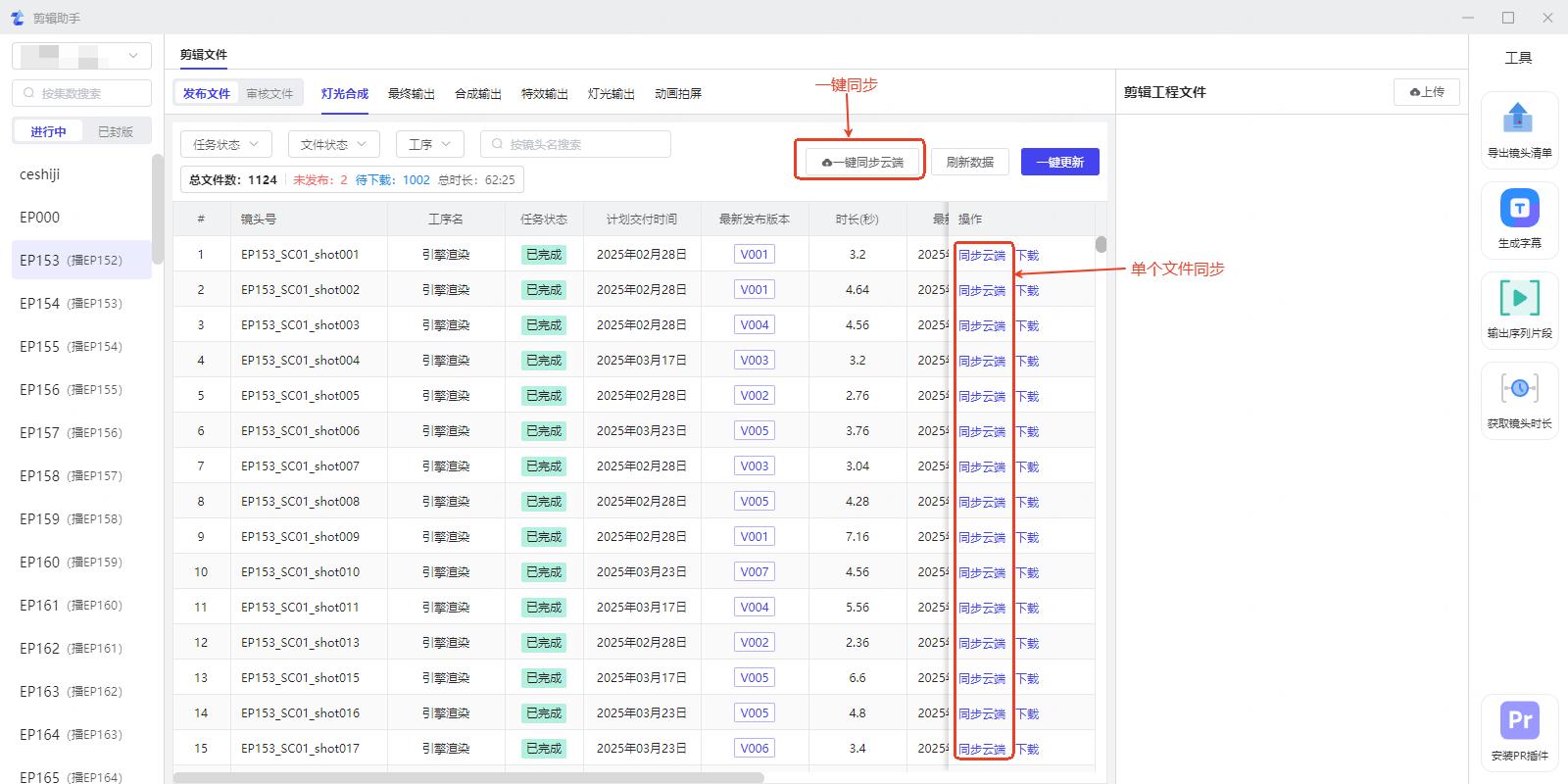
Task: Open the generate subtitles tool
Action: pos(1519,209)
